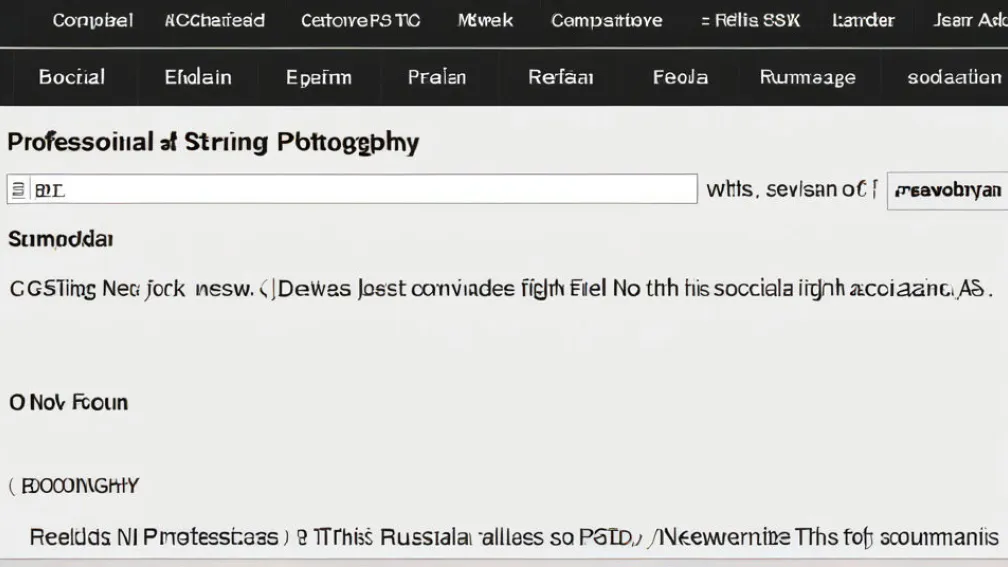Select the 'sodaation' tab

click(953, 77)
